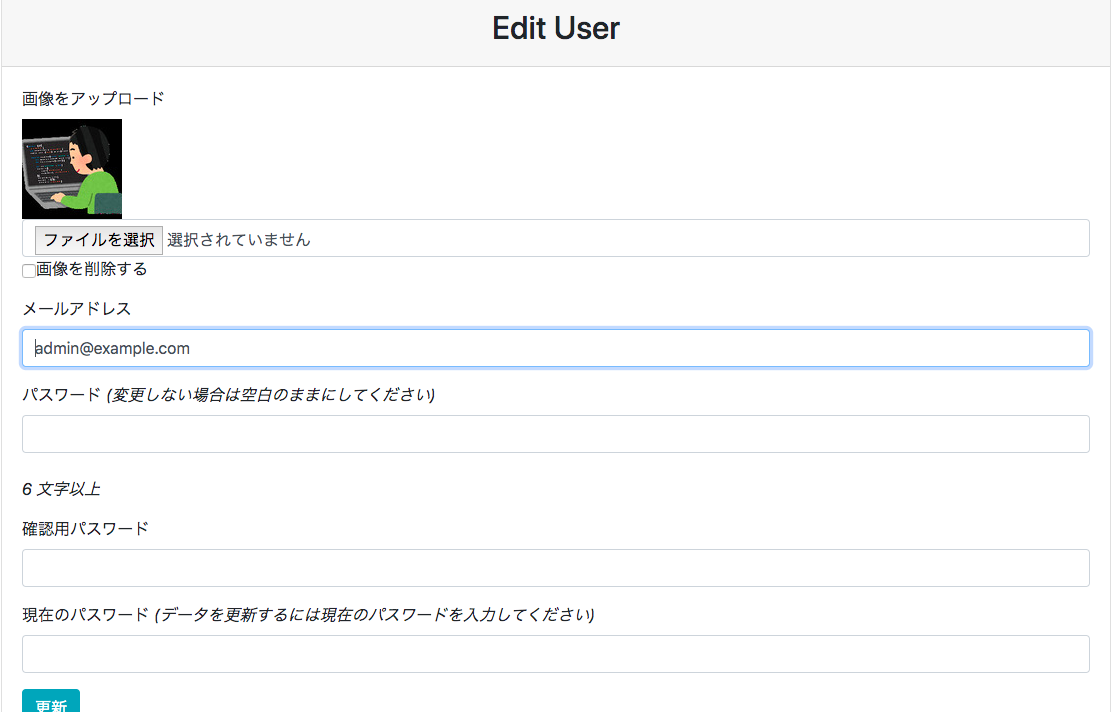Check the 画像を削除する checkbox

29,271
